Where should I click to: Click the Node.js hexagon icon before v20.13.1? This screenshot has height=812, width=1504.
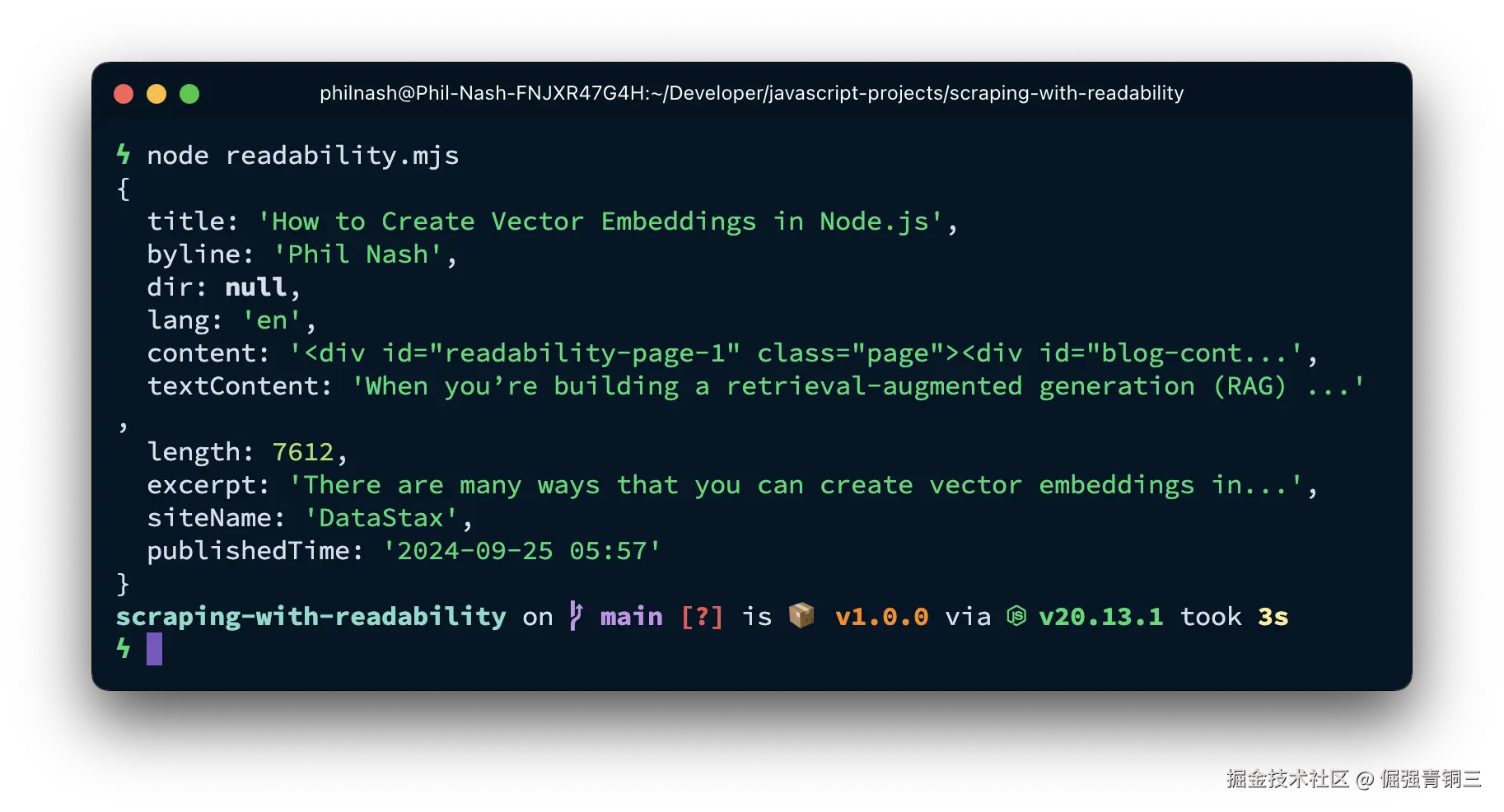[x=1017, y=616]
